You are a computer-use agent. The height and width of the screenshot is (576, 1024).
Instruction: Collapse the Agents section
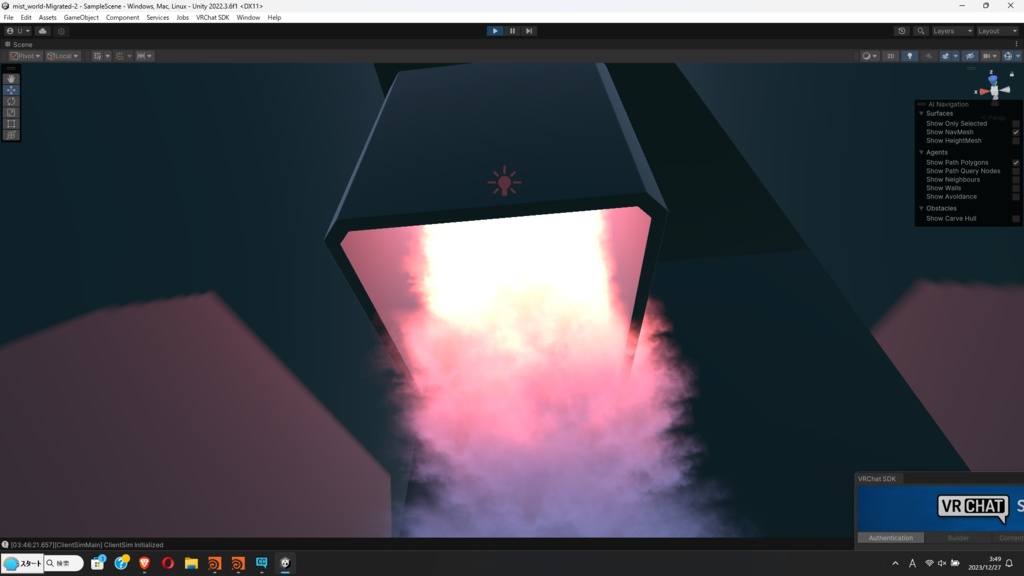pos(921,152)
